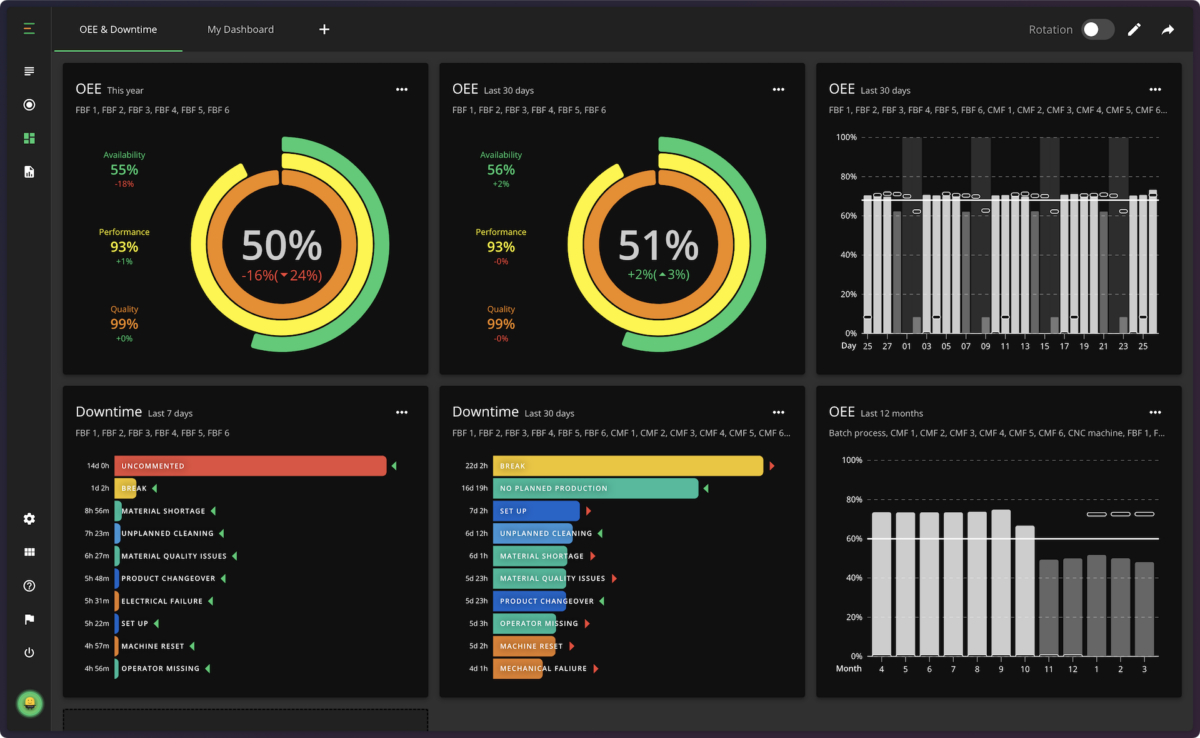Add a new dashboard with the plus button
The width and height of the screenshot is (1200, 738).
click(x=324, y=29)
